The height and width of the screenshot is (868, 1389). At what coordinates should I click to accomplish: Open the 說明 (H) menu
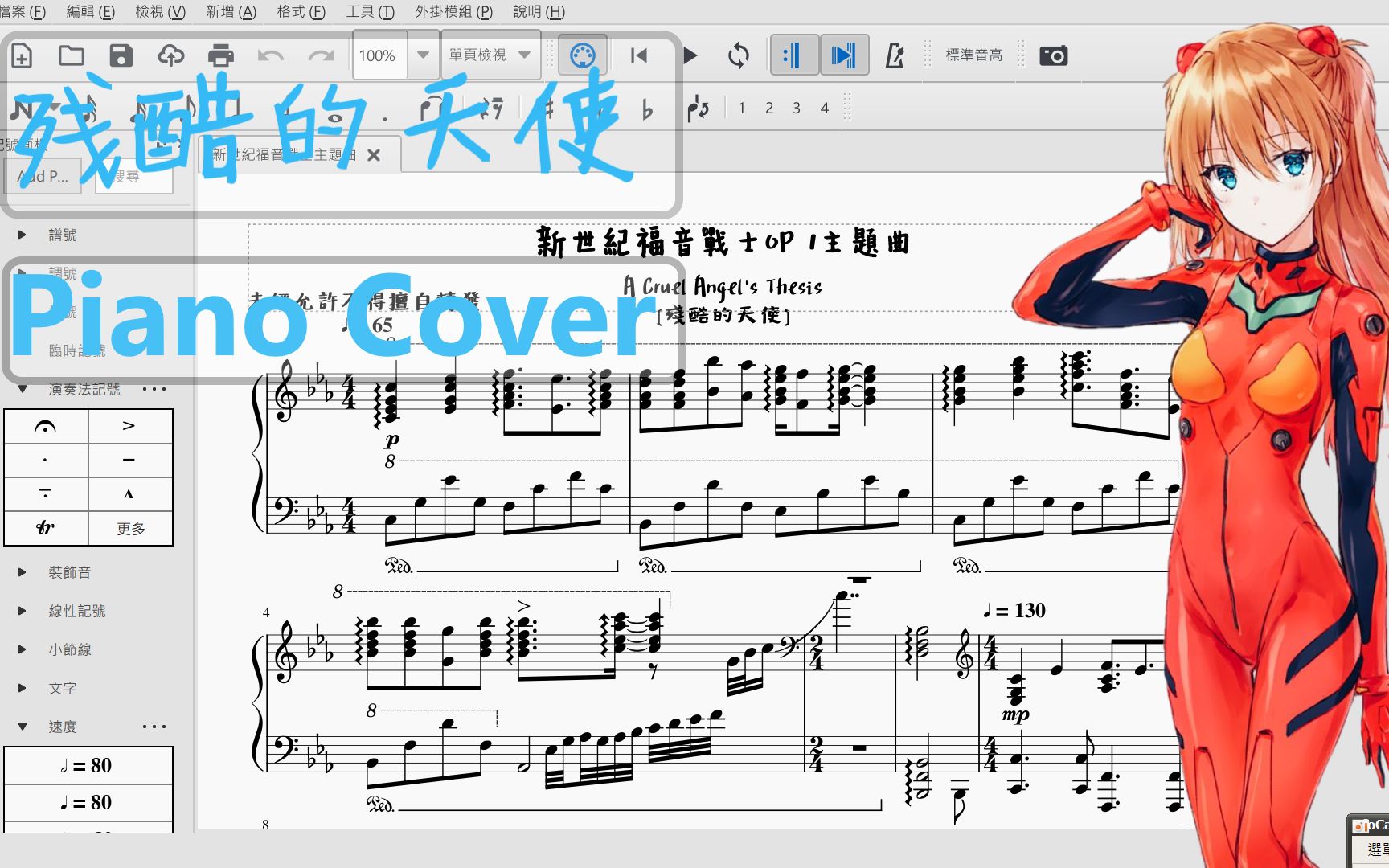539,11
